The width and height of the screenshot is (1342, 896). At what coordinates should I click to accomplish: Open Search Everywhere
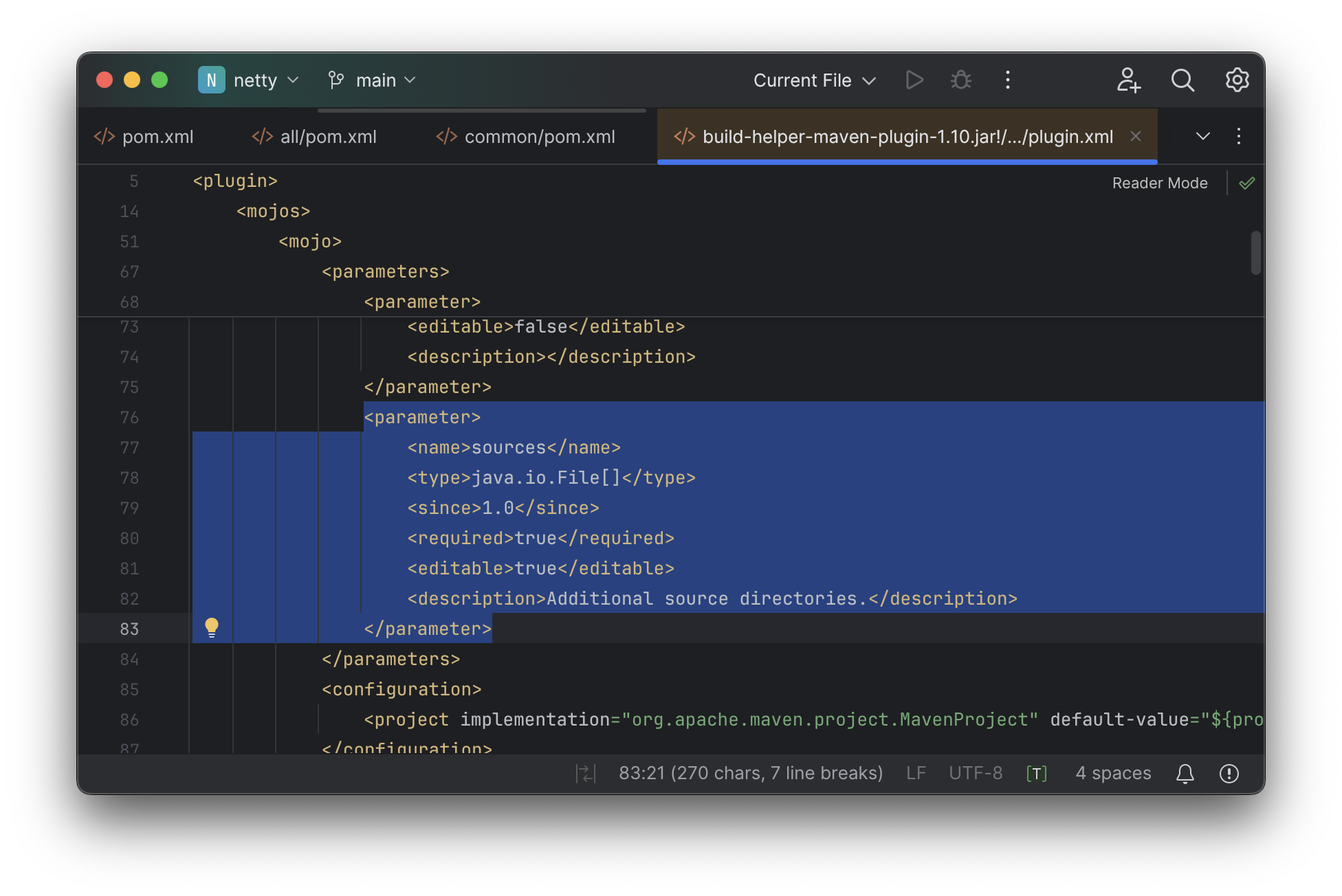point(1182,80)
